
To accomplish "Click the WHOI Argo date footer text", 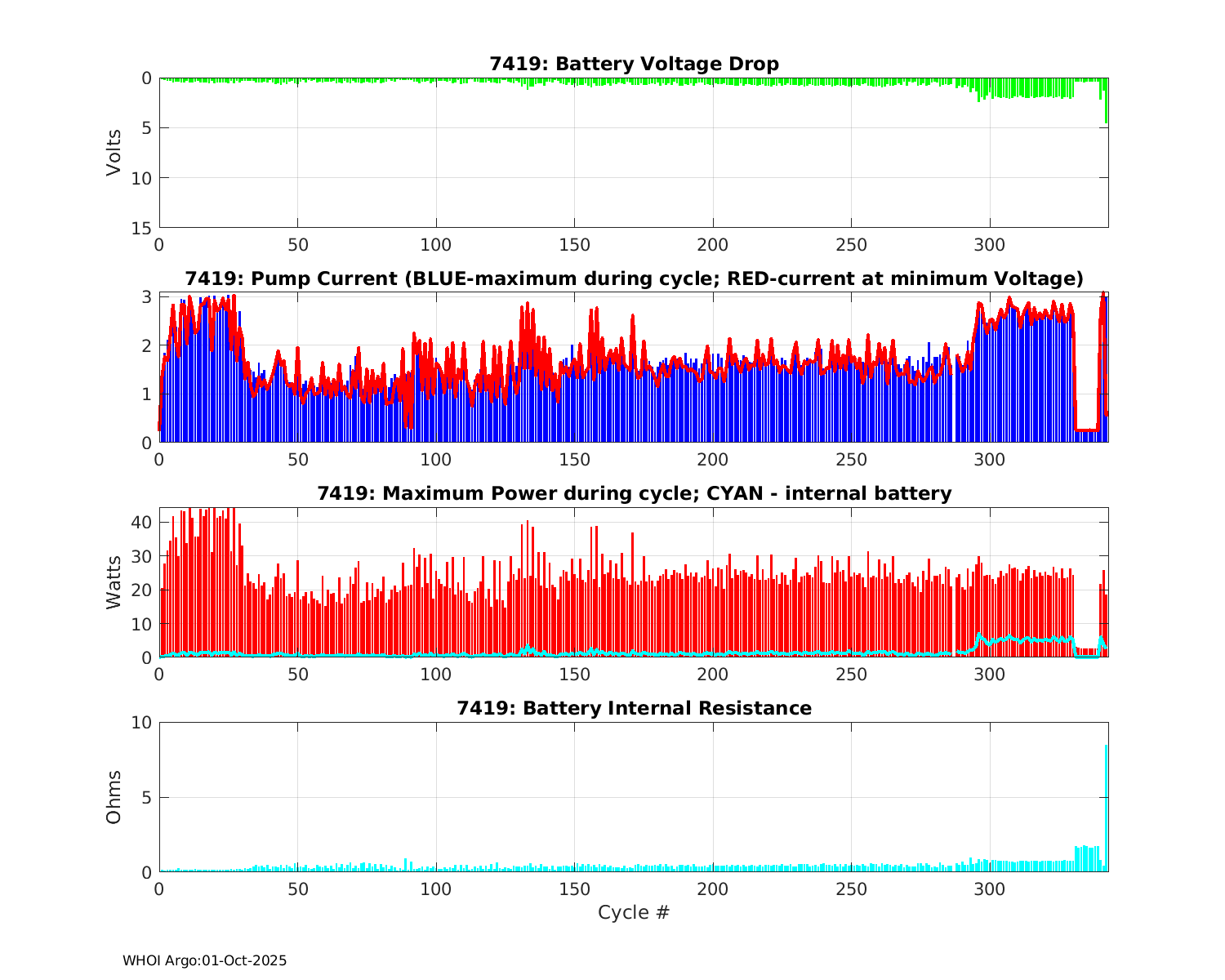I will 204,960.
